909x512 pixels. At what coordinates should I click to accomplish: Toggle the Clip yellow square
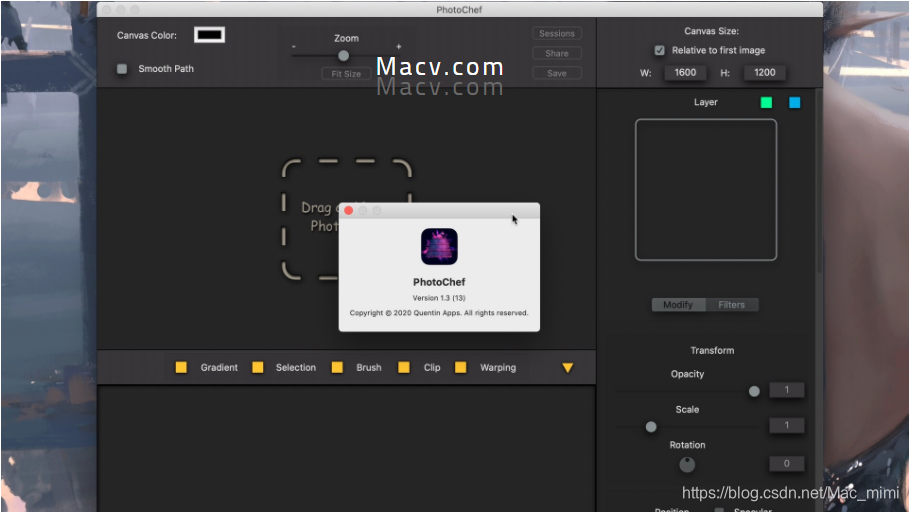tap(404, 368)
